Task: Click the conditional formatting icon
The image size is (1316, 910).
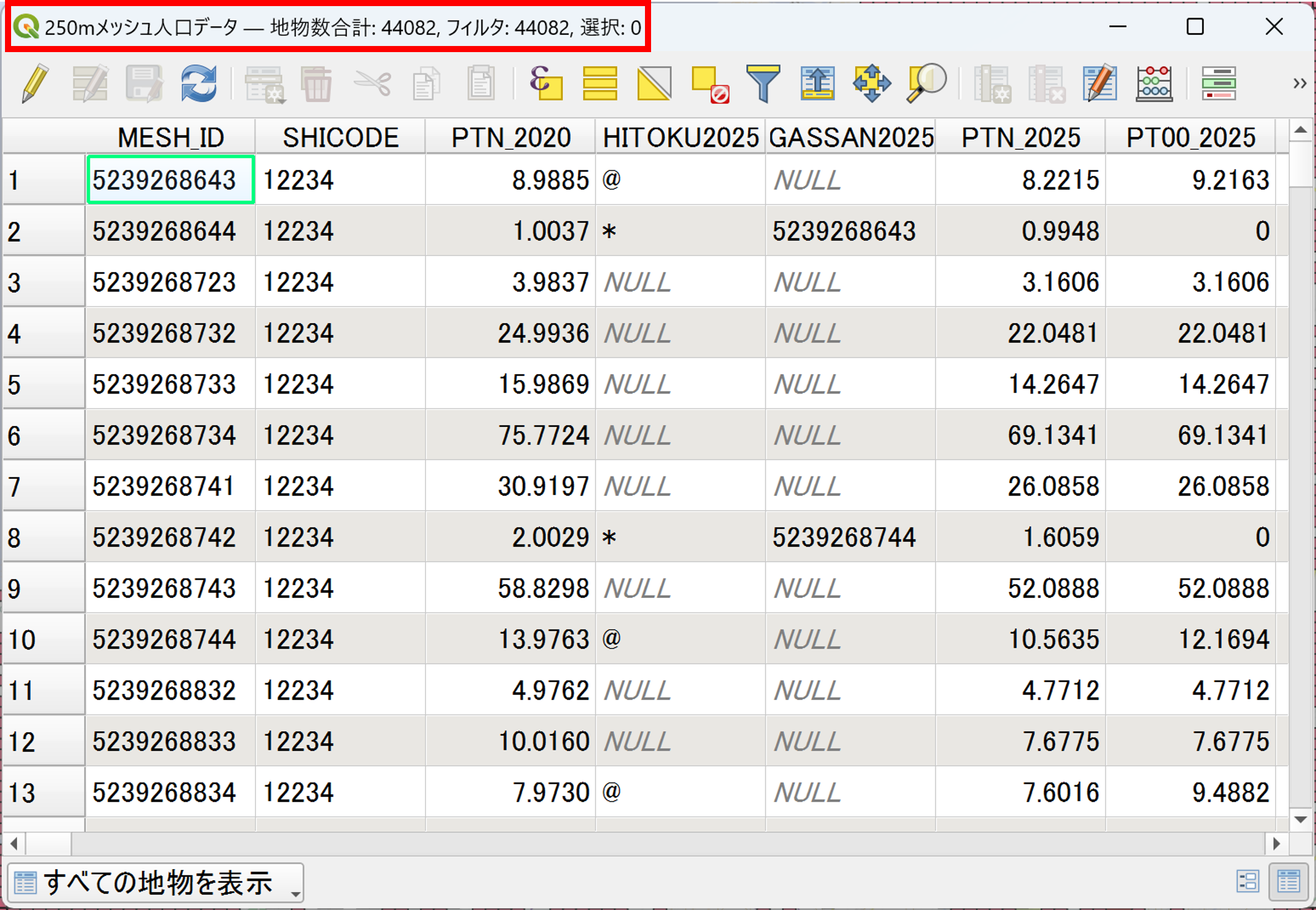Action: point(1218,84)
